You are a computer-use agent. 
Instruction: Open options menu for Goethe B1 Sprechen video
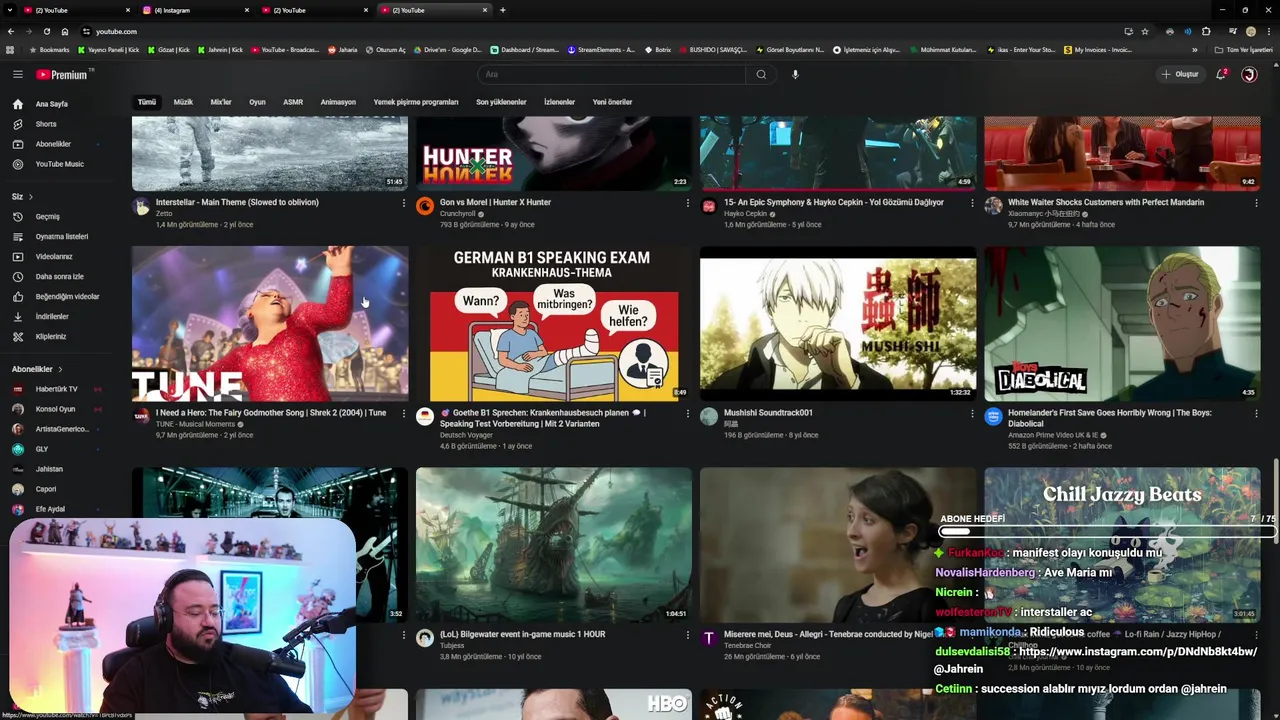click(x=688, y=414)
